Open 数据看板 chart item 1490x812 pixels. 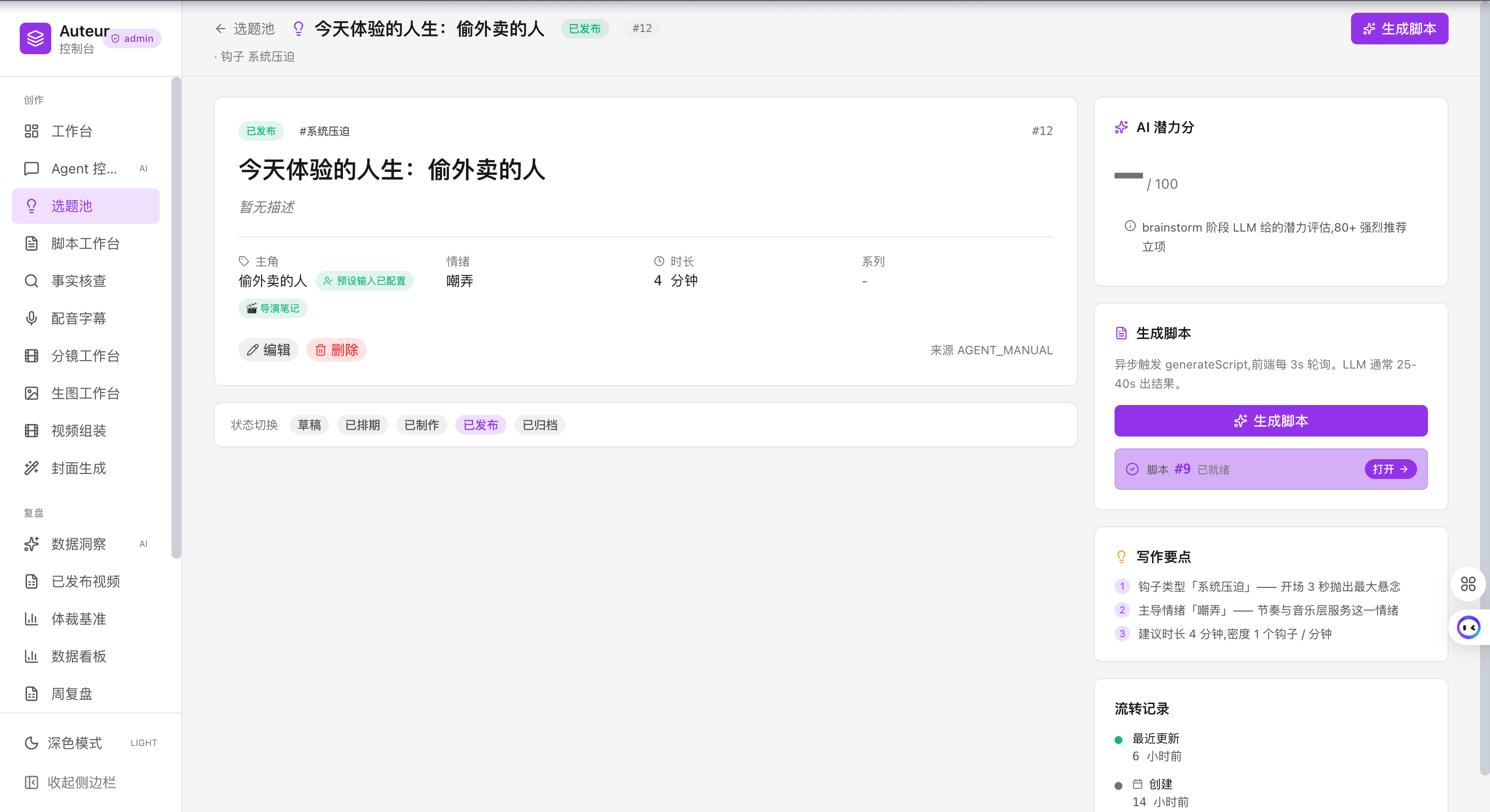click(x=86, y=656)
